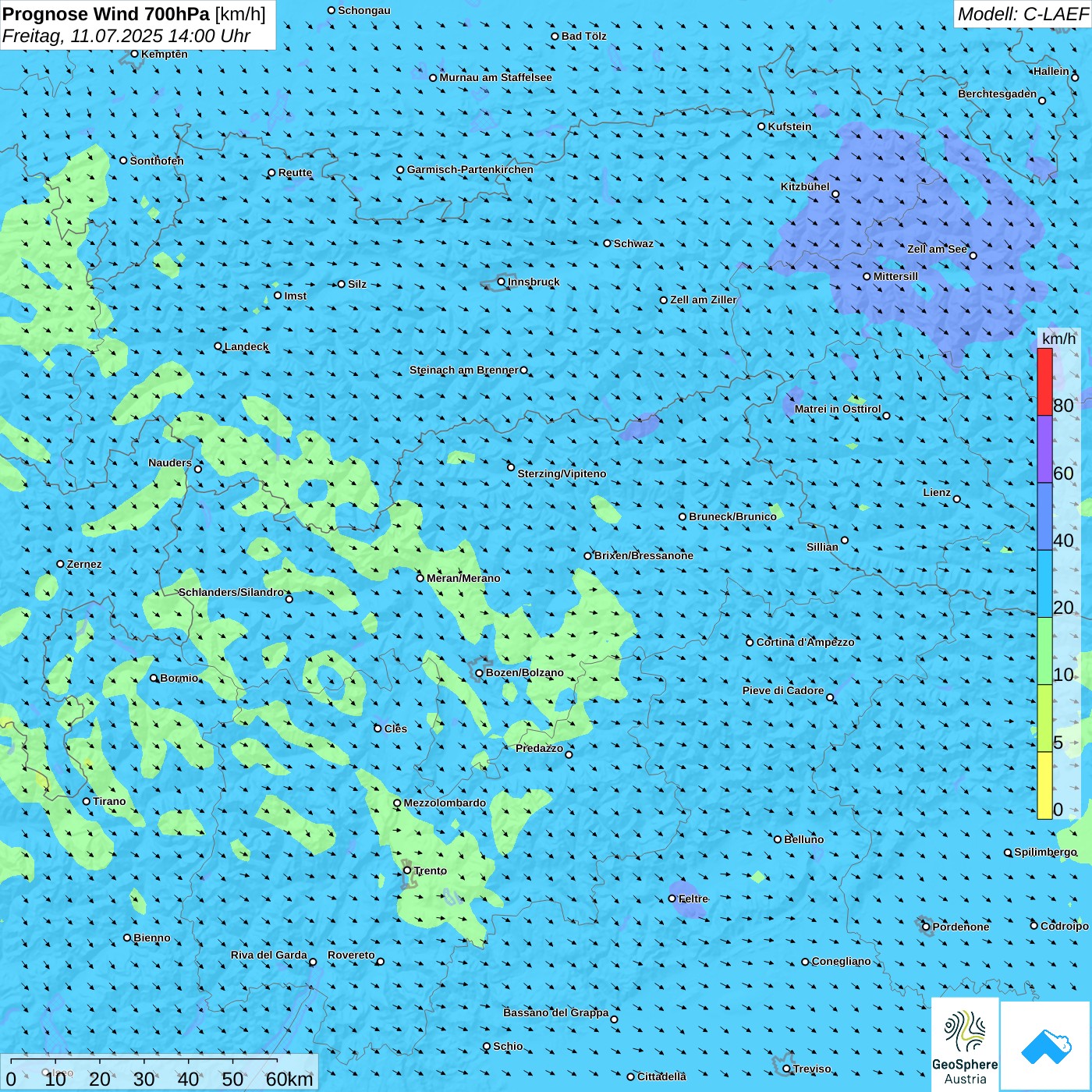The image size is (1092, 1092).
Task: Click the Landeck city label
Action: pos(246,346)
